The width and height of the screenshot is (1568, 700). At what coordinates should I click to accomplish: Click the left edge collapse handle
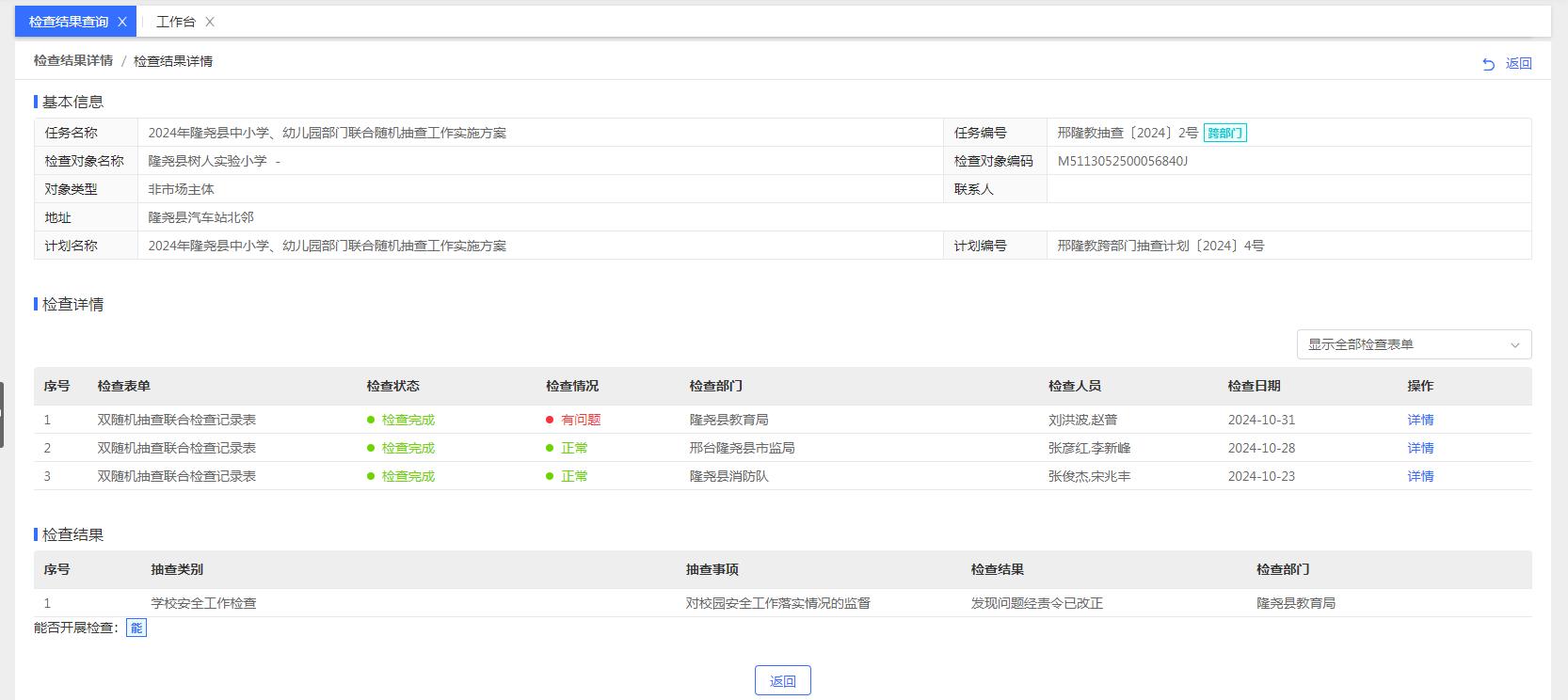pyautogui.click(x=3, y=414)
